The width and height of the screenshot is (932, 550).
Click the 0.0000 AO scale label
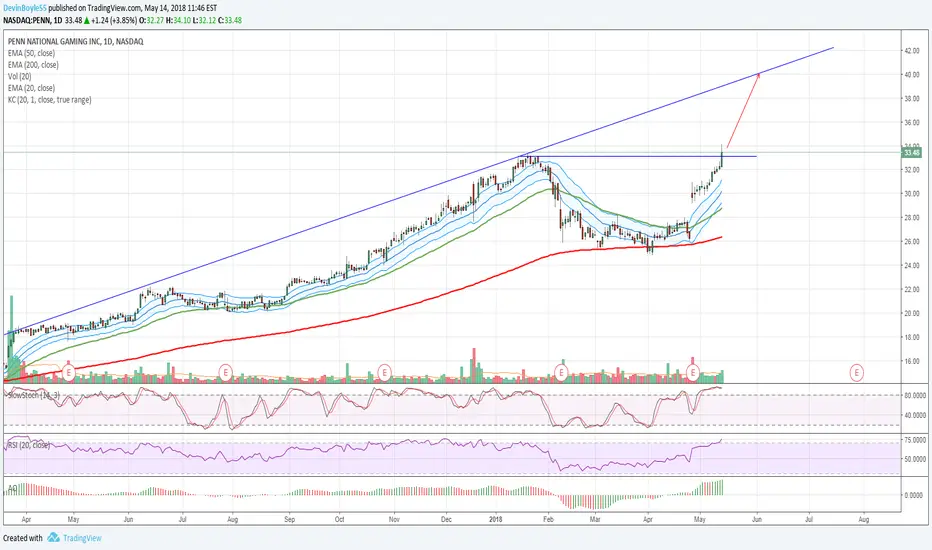pyautogui.click(x=914, y=495)
